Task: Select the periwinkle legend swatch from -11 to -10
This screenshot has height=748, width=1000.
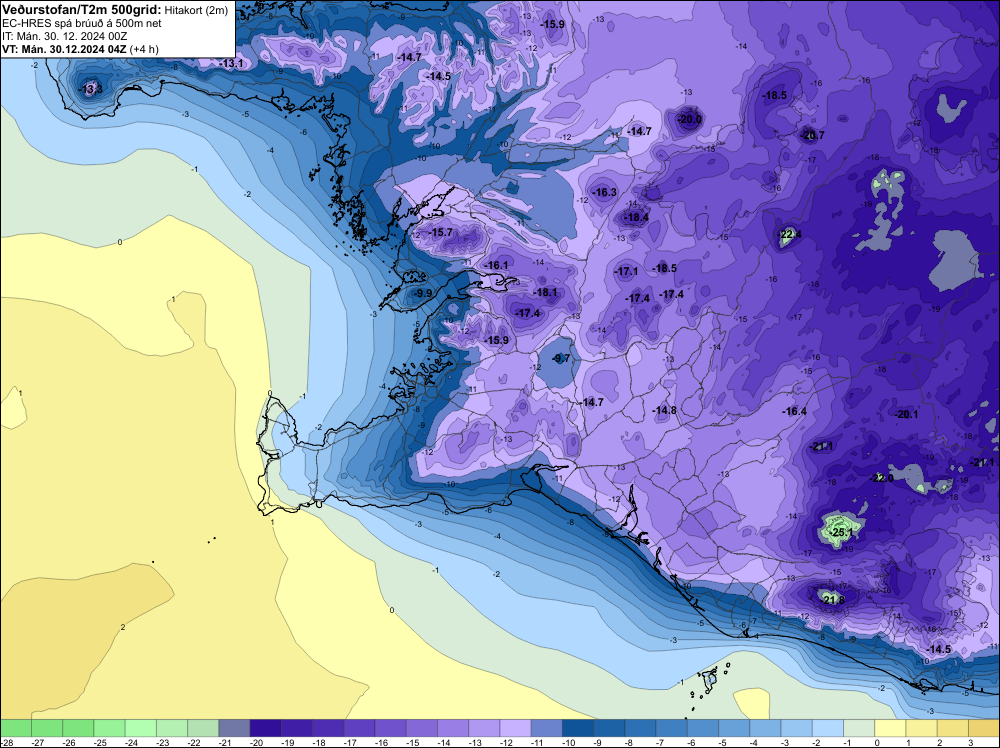Action: click(547, 728)
